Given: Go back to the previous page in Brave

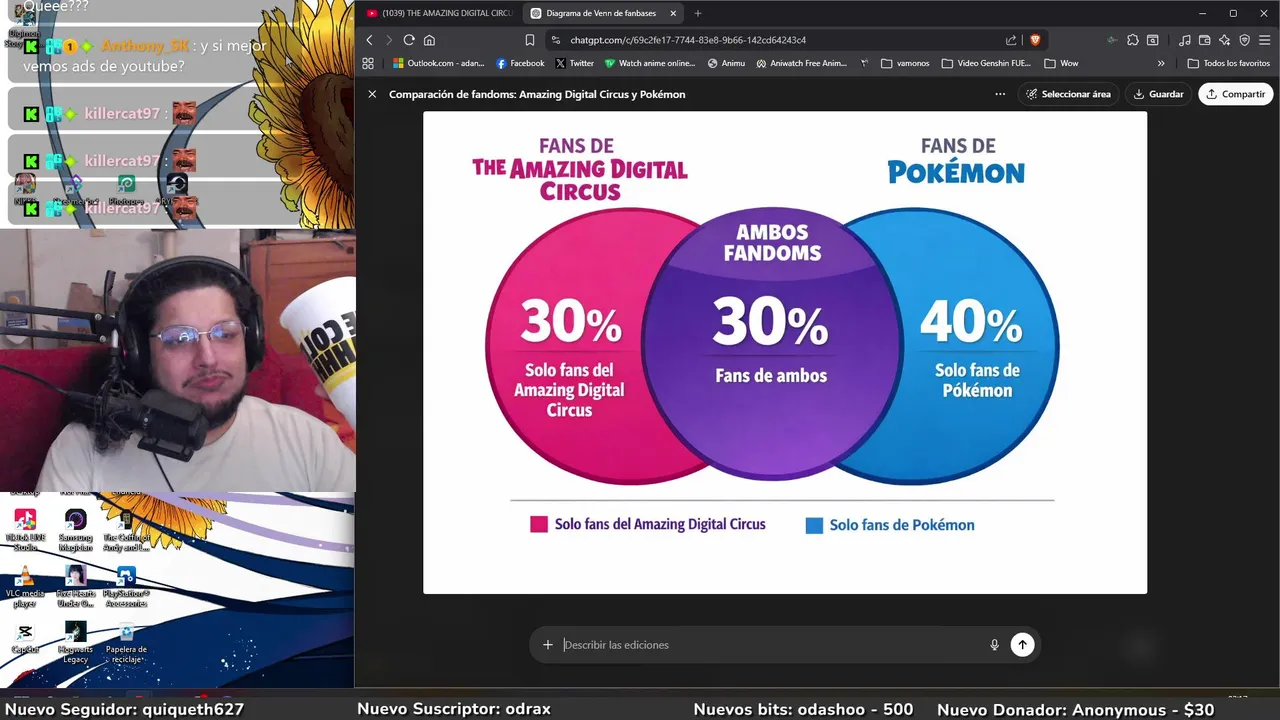Looking at the screenshot, I should click(x=369, y=40).
